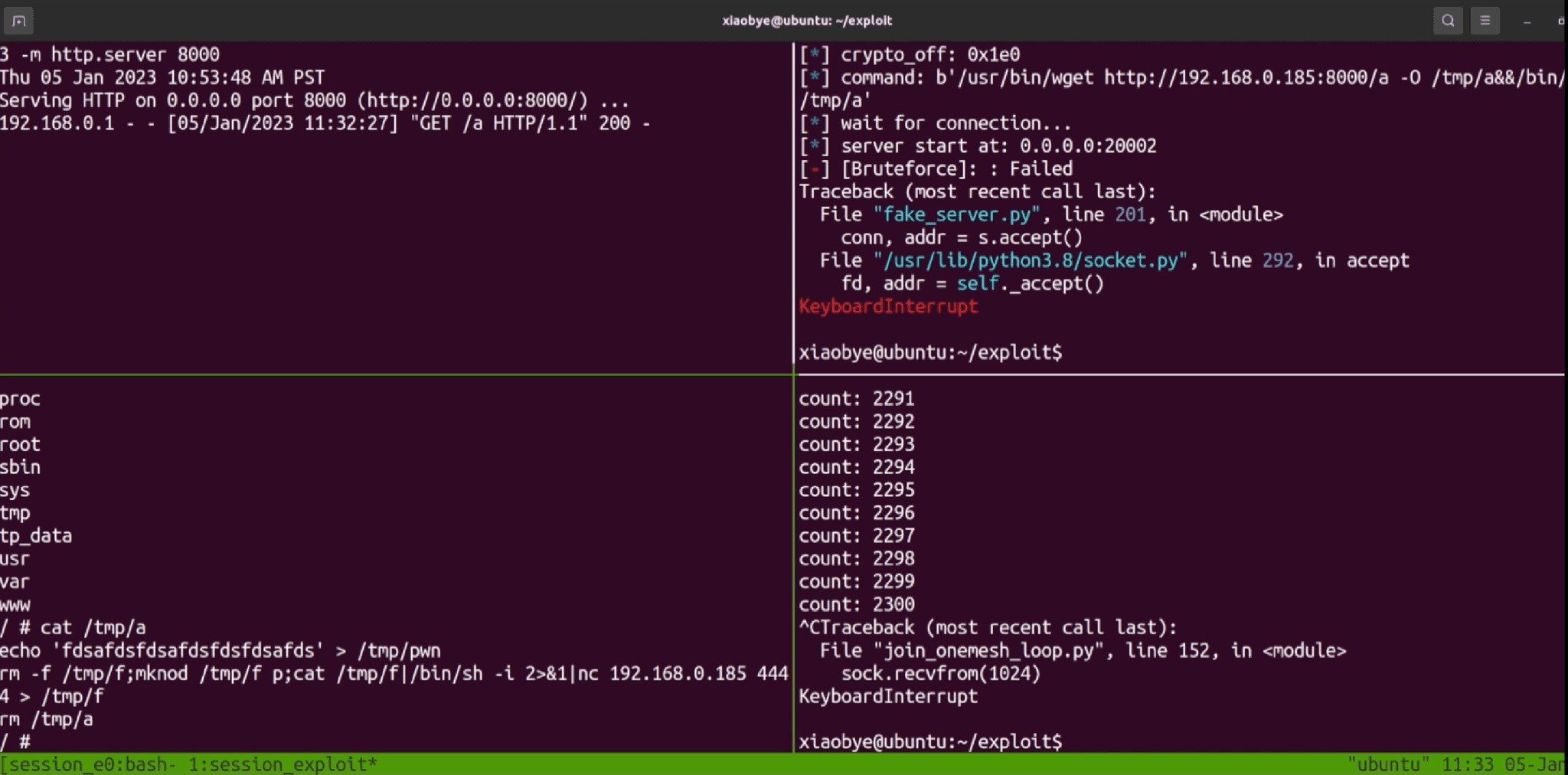Viewport: 1568px width, 775px height.
Task: Click the top-right pane shell prompt
Action: [930, 352]
